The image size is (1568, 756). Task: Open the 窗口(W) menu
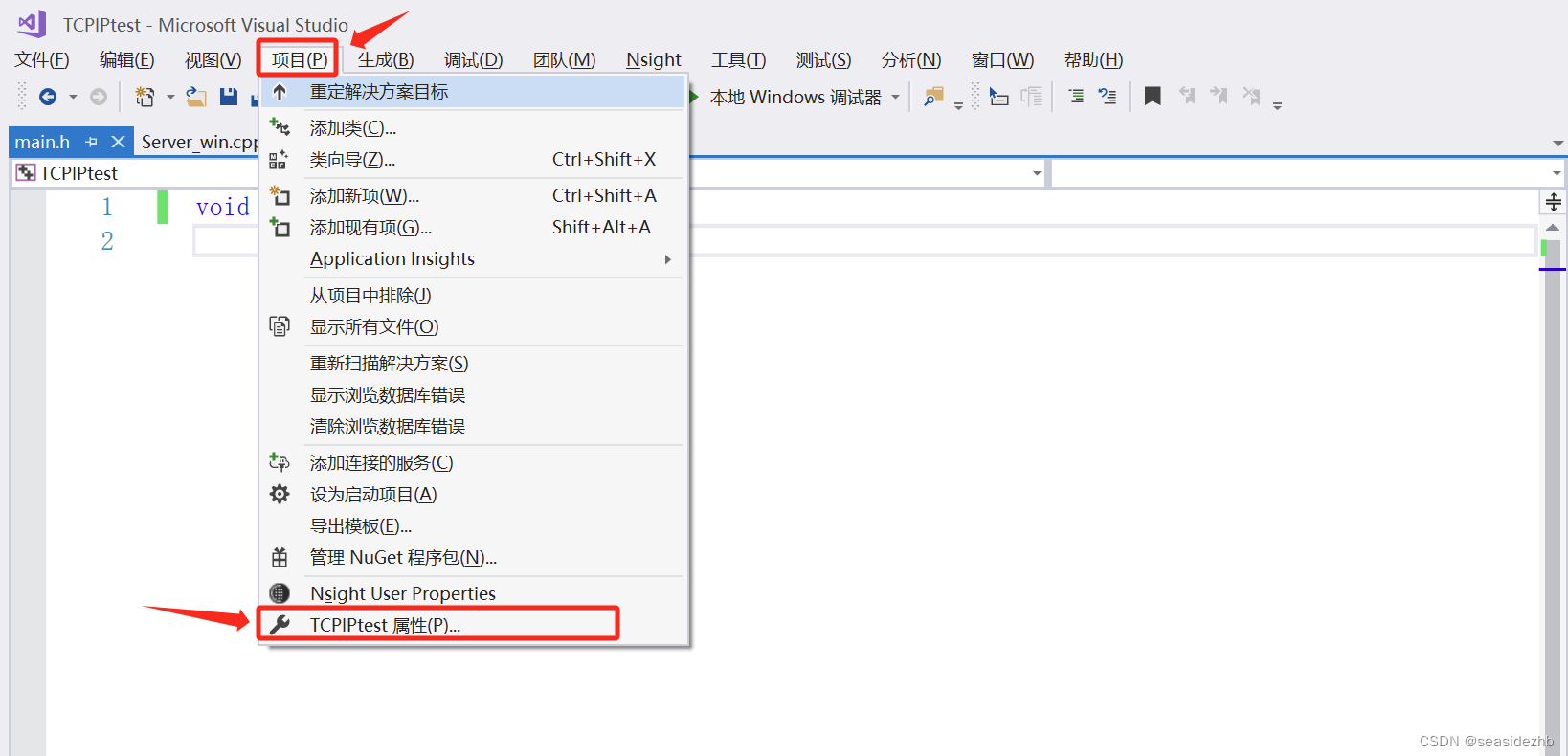[x=1003, y=60]
